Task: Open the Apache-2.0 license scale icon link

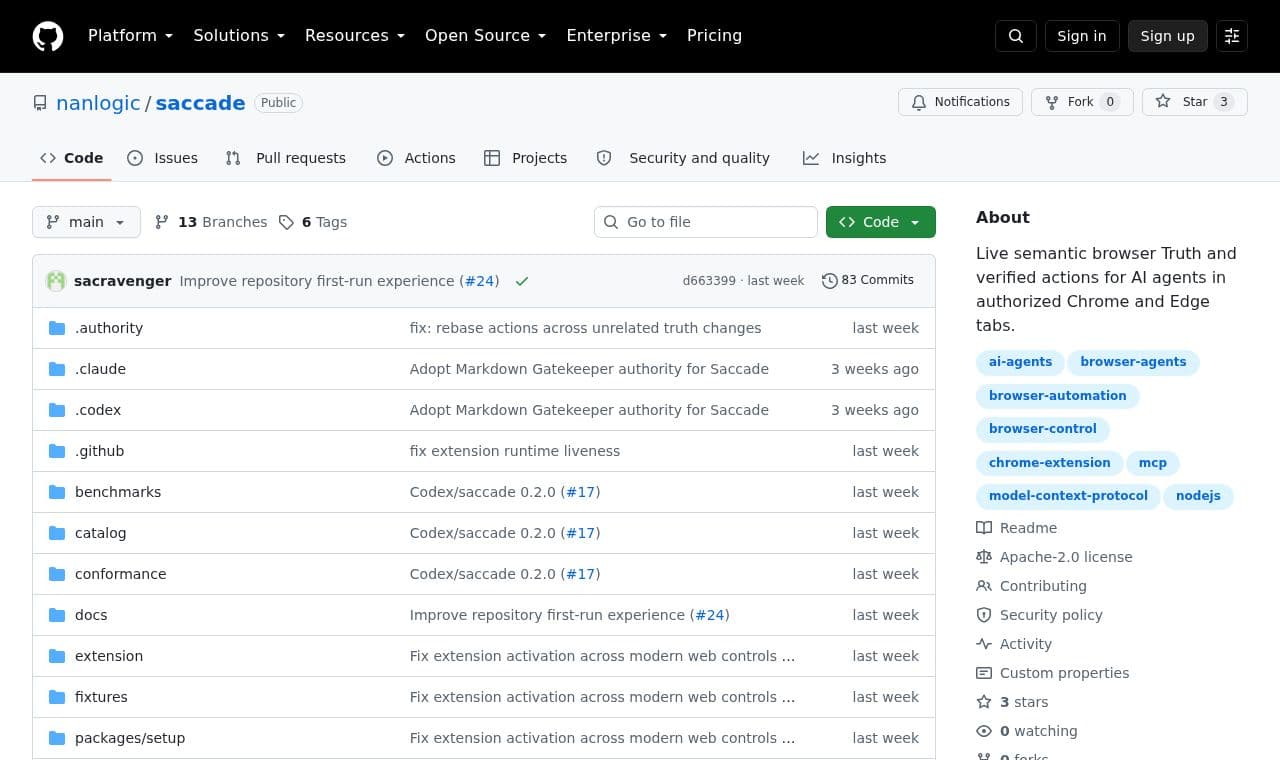Action: tap(1054, 557)
